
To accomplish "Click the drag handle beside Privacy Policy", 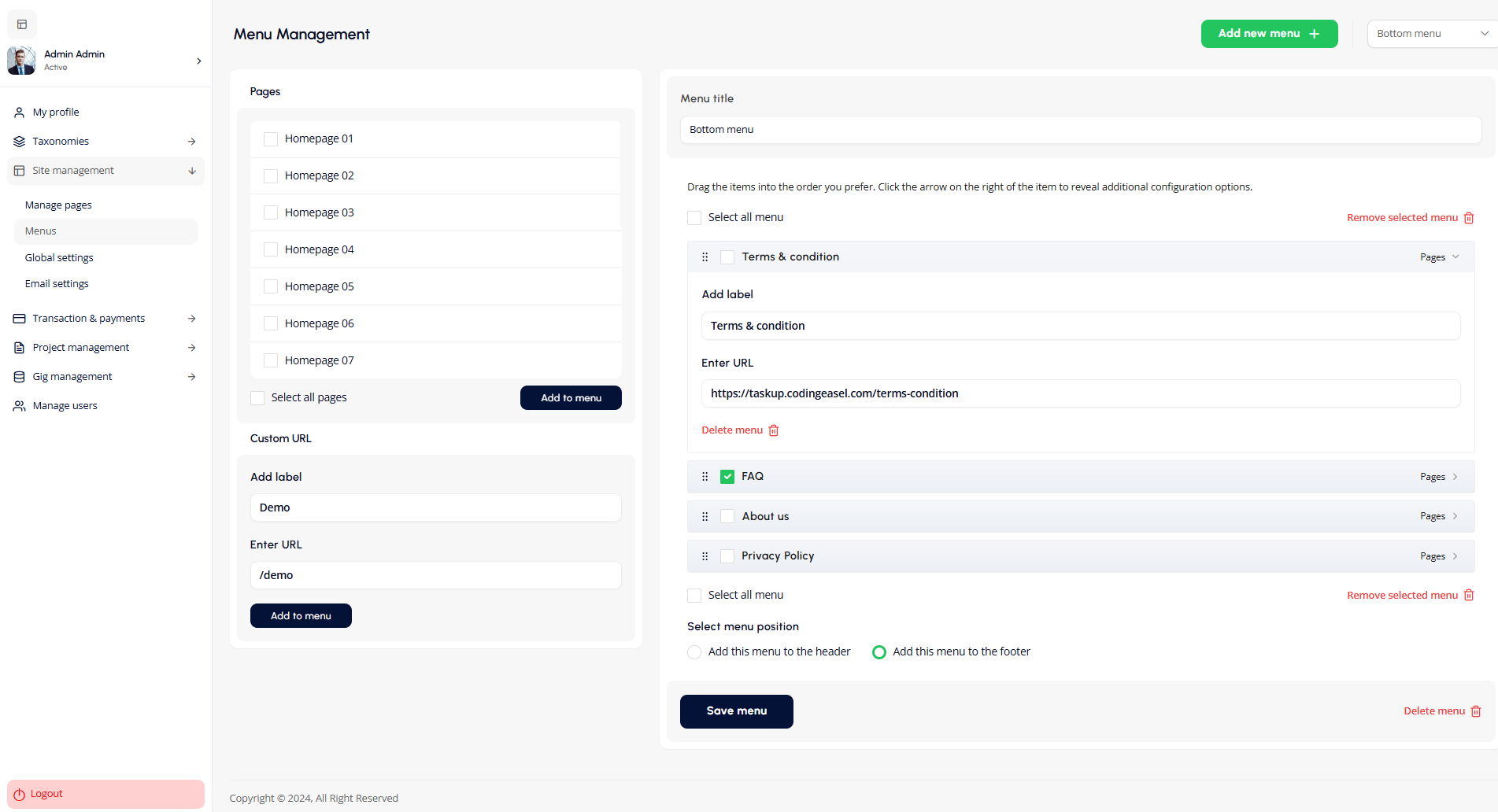I will click(705, 556).
